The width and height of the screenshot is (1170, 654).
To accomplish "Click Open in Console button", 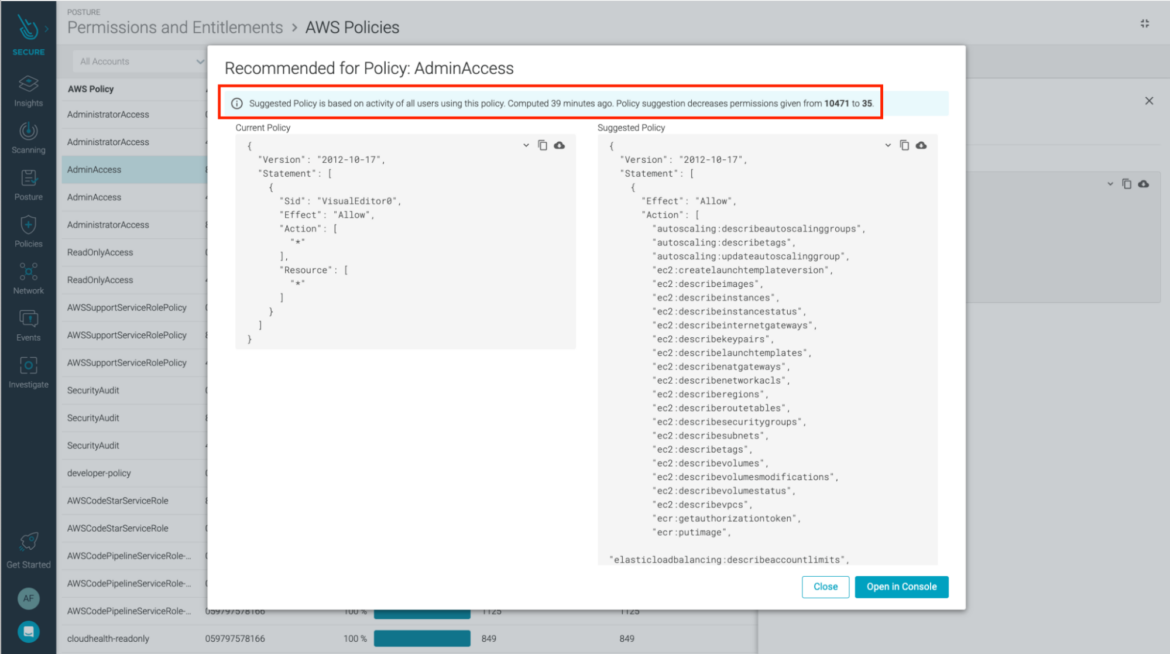I will [x=901, y=587].
